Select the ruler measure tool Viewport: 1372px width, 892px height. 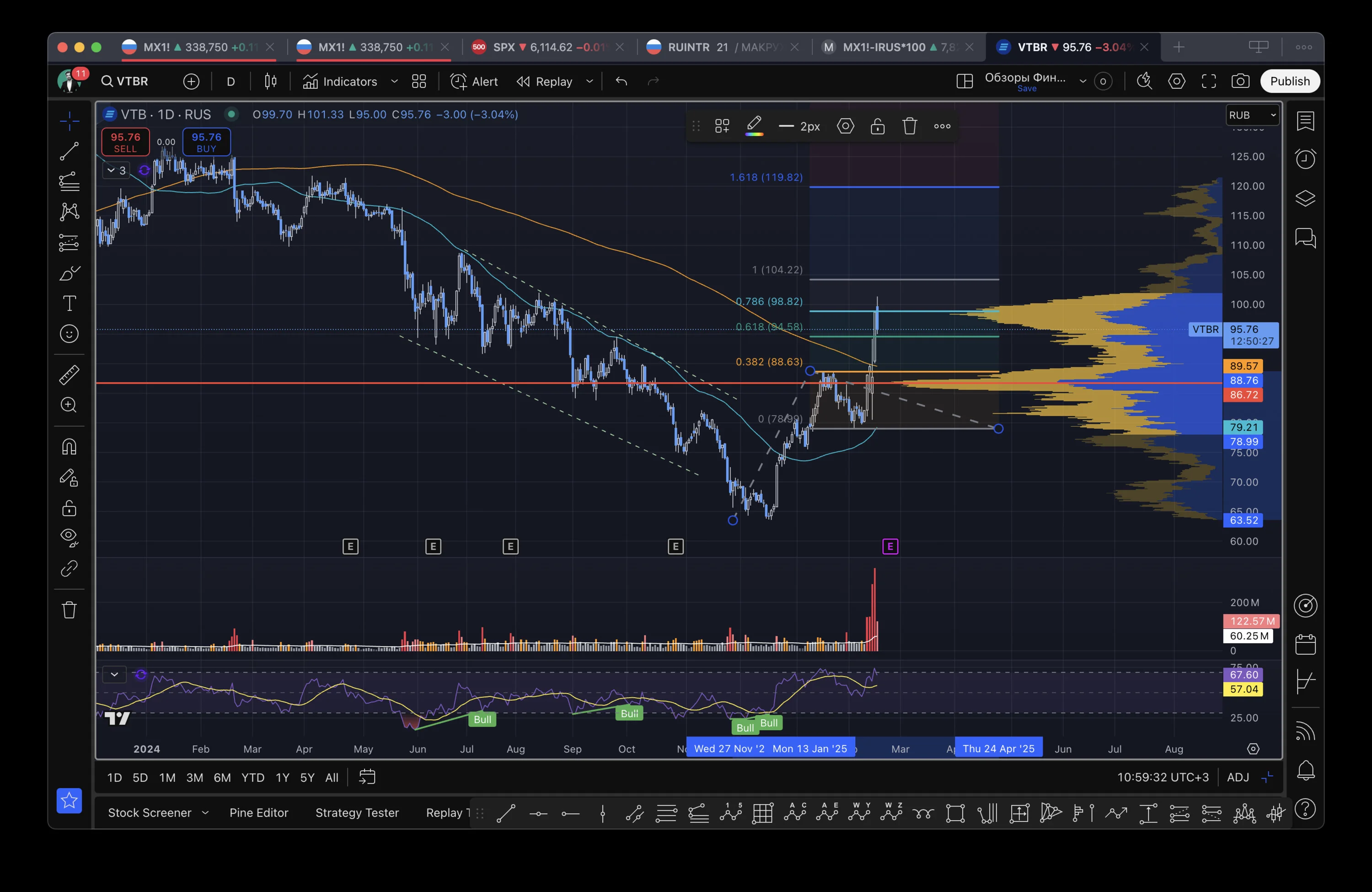pyautogui.click(x=69, y=375)
